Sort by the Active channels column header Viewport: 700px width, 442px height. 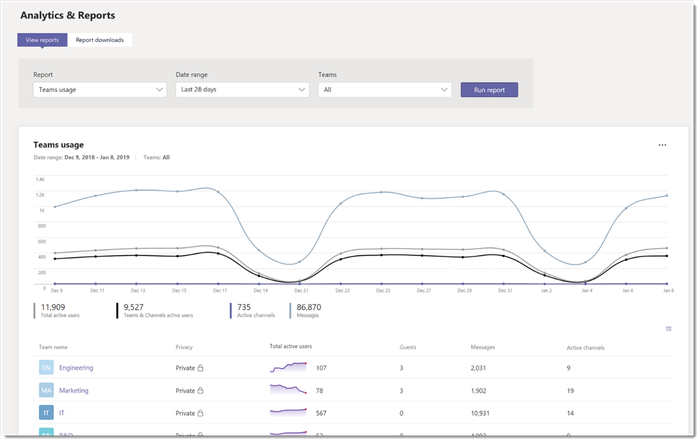(x=585, y=347)
